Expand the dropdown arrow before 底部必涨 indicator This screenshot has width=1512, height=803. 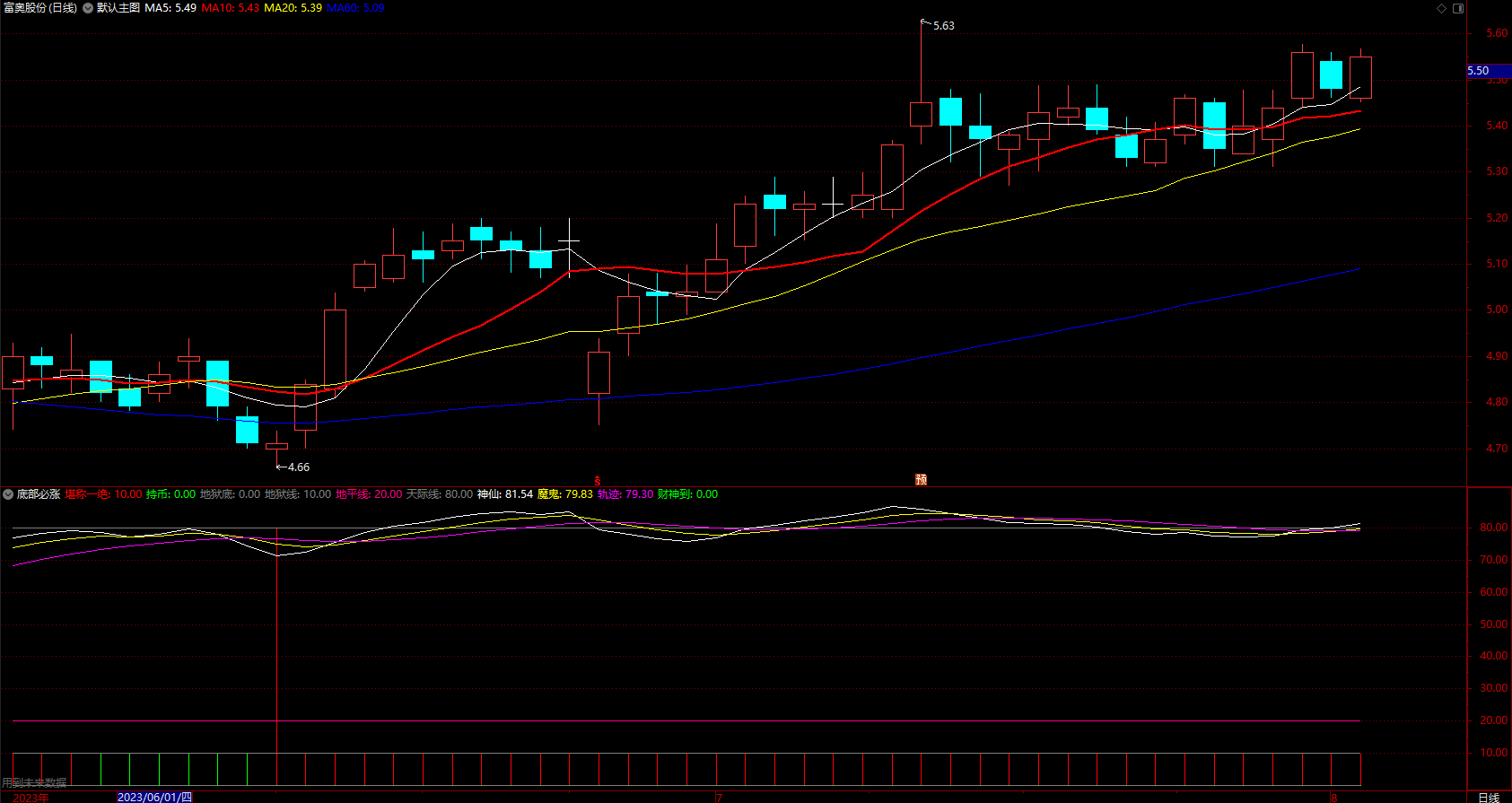(x=8, y=494)
